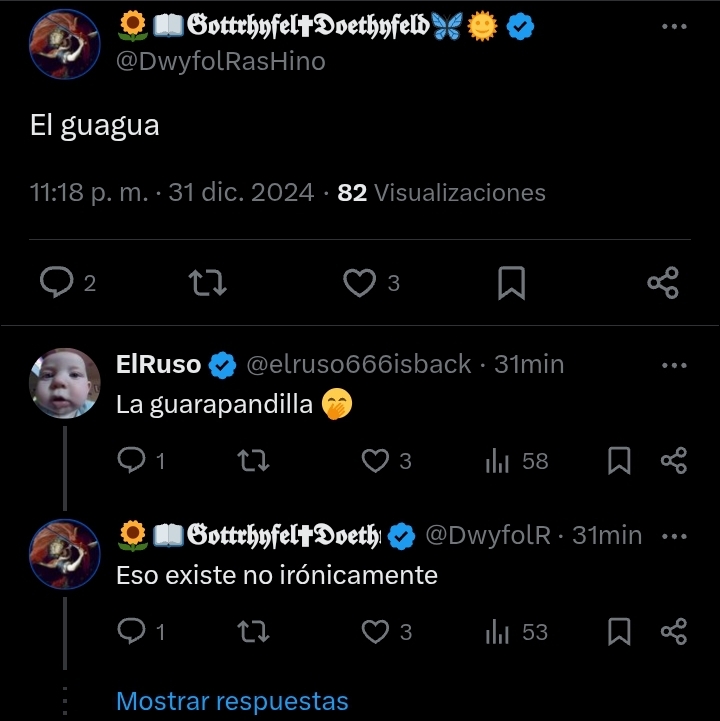Open more options on ElRuso's reply
Image resolution: width=720 pixels, height=721 pixels.
point(674,366)
